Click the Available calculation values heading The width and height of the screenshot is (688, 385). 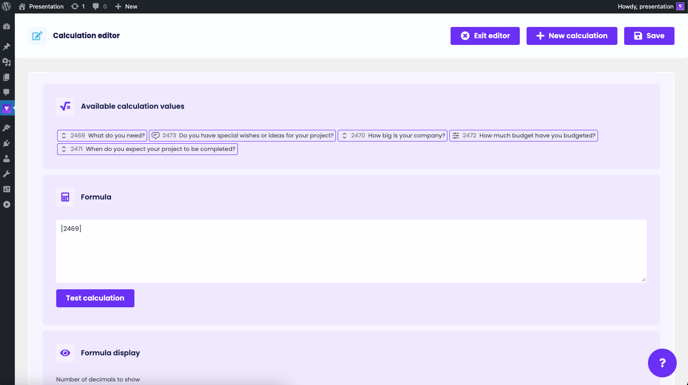(133, 106)
